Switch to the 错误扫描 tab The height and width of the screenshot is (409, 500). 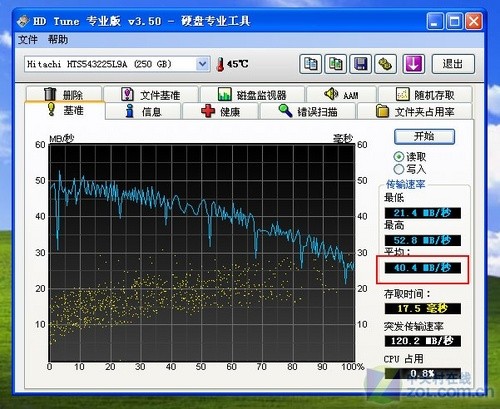tap(307, 111)
